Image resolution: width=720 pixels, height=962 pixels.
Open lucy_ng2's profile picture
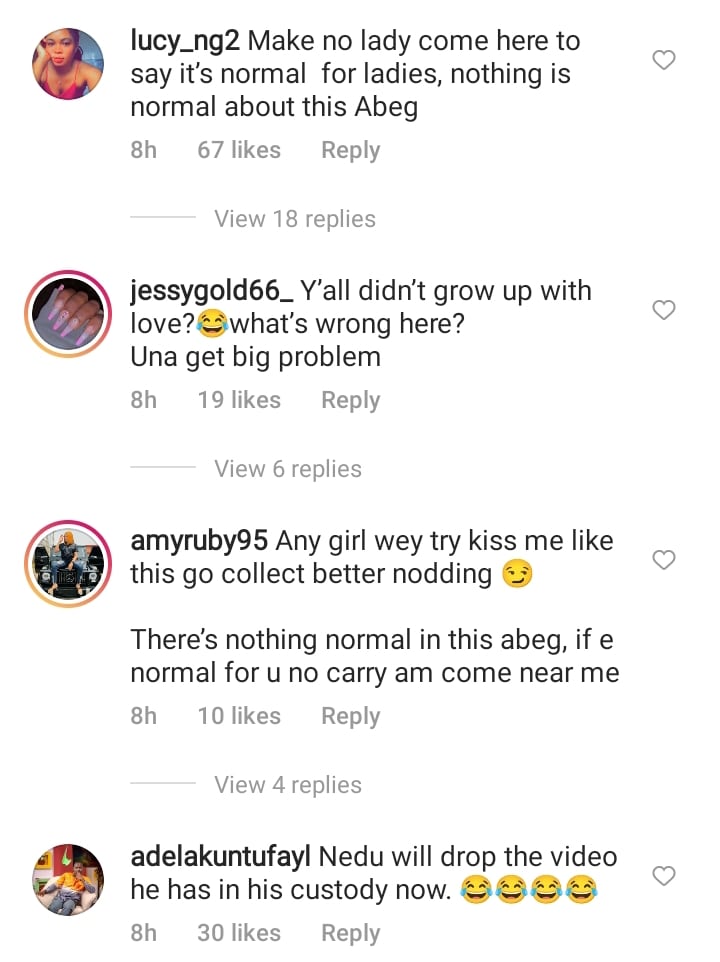point(69,64)
